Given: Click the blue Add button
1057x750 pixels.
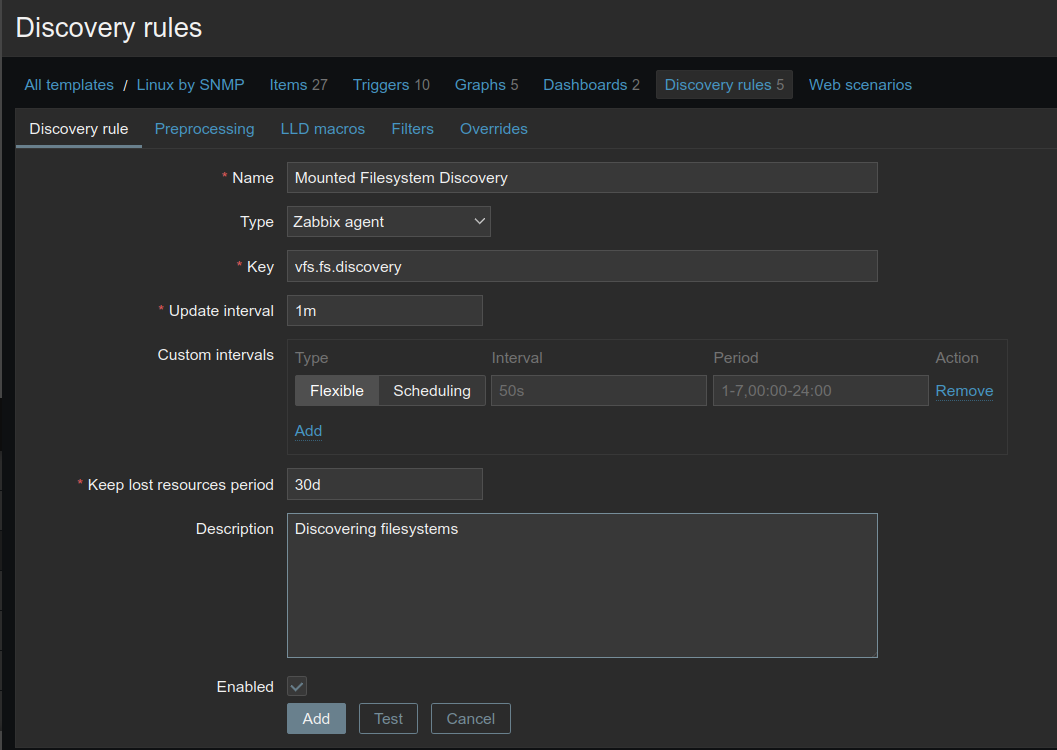Looking at the screenshot, I should [x=316, y=719].
